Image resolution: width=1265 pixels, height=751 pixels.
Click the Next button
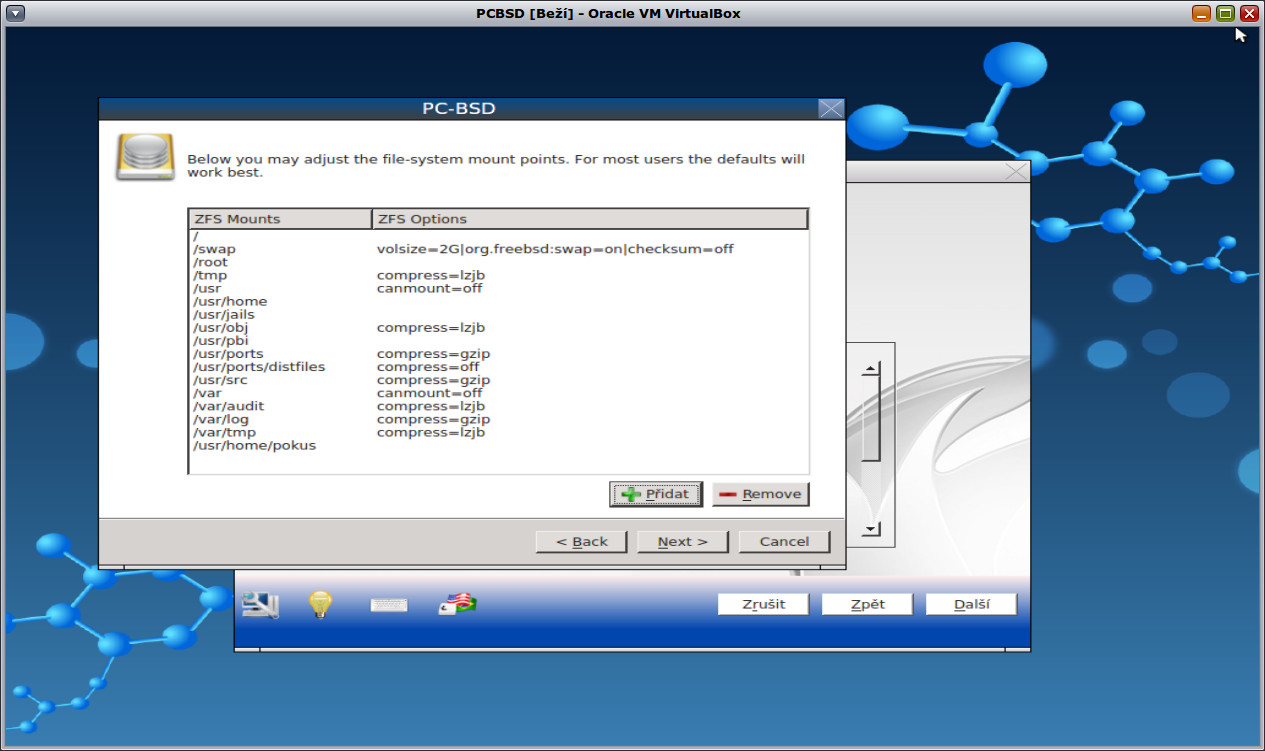pyautogui.click(x=682, y=541)
